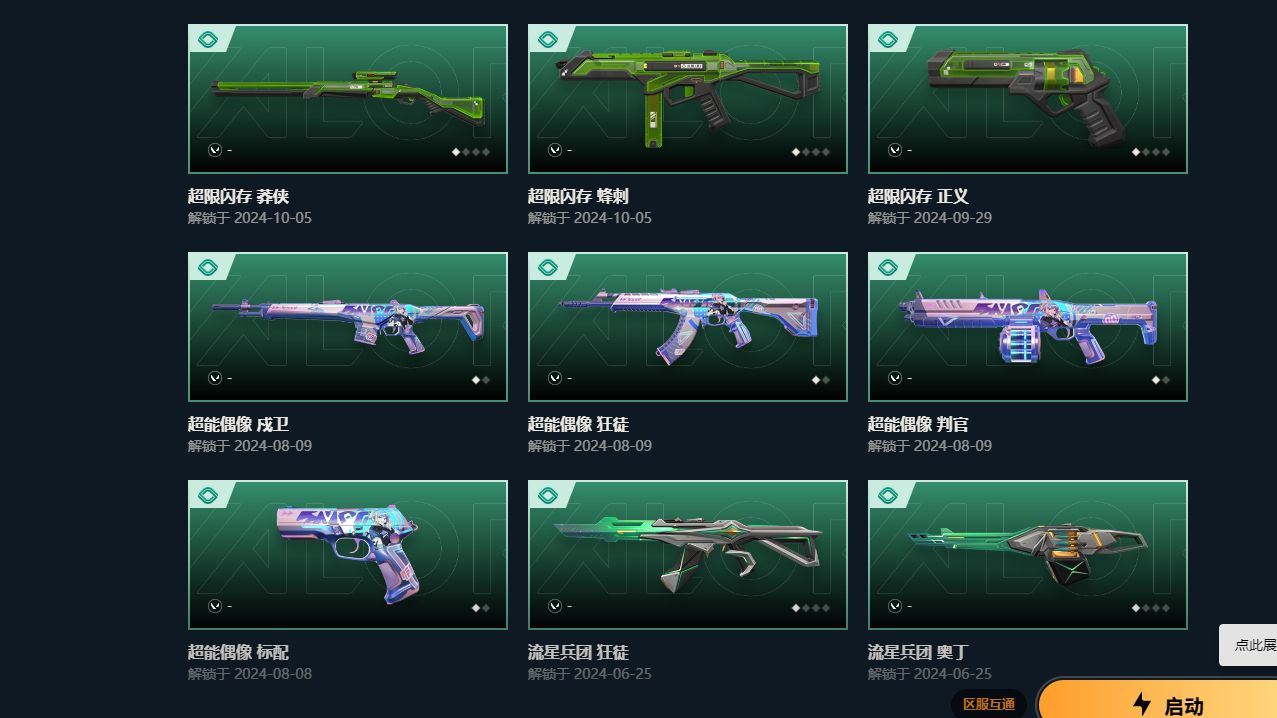Click upgrade level dots on 流星兵团 狂徒 card
The image size is (1277, 718).
click(x=811, y=608)
